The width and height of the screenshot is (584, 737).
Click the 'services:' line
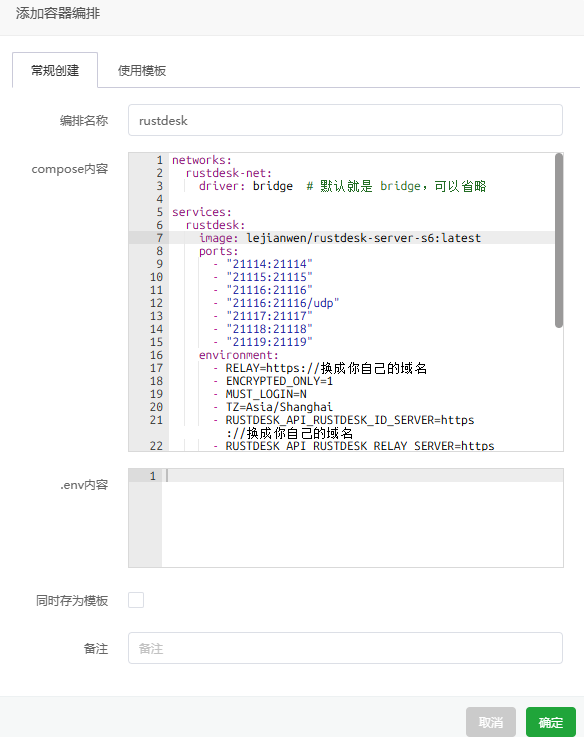(202, 212)
